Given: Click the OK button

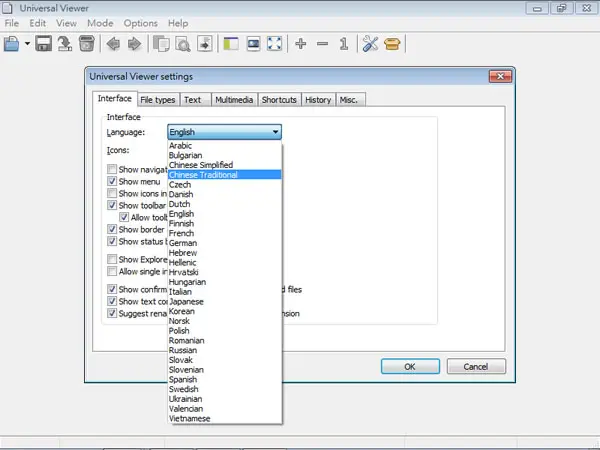Looking at the screenshot, I should click(x=410, y=367).
